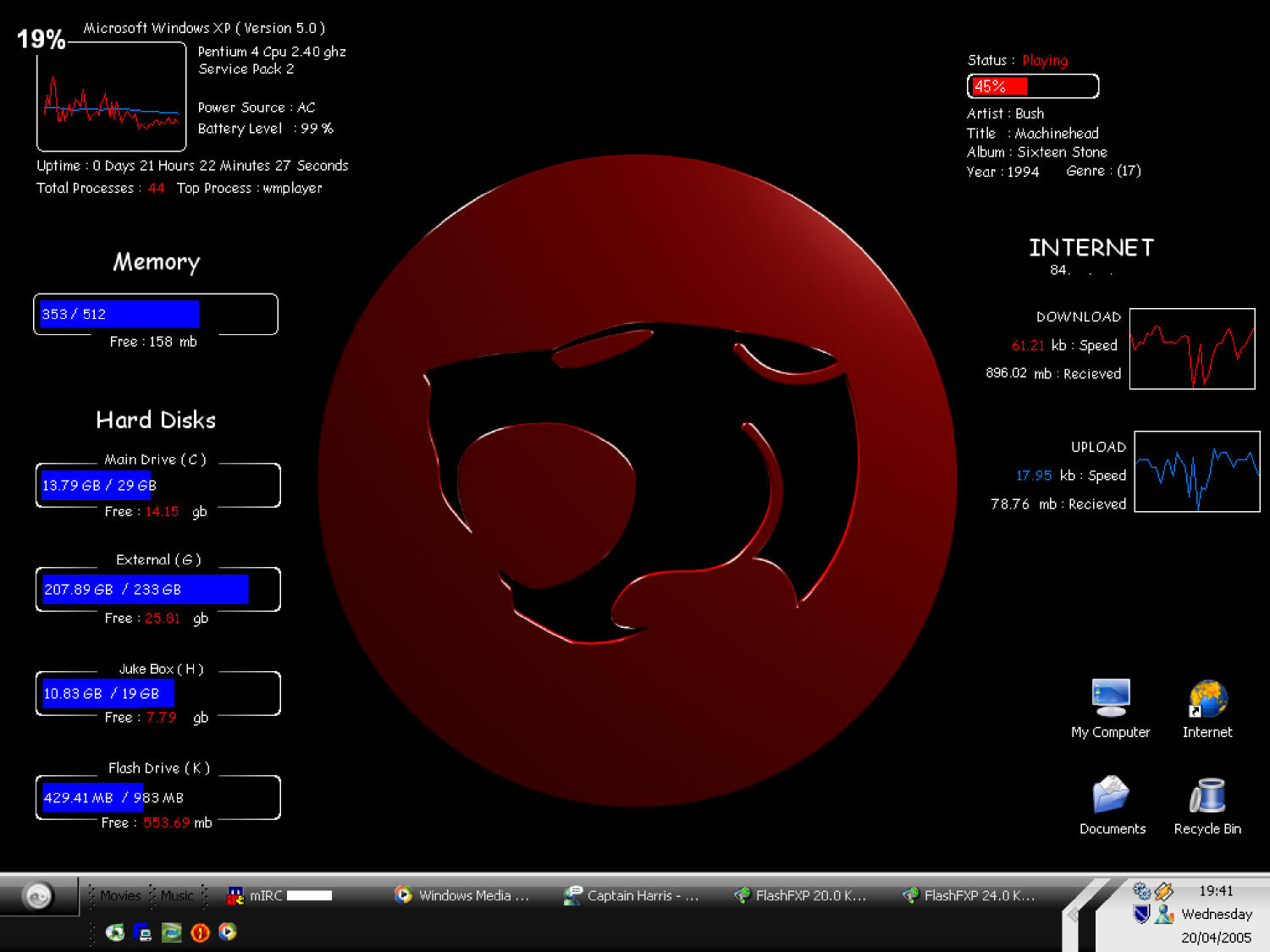This screenshot has width=1270, height=952.
Task: Click the Main Drive (C) usage bar
Action: tap(157, 485)
